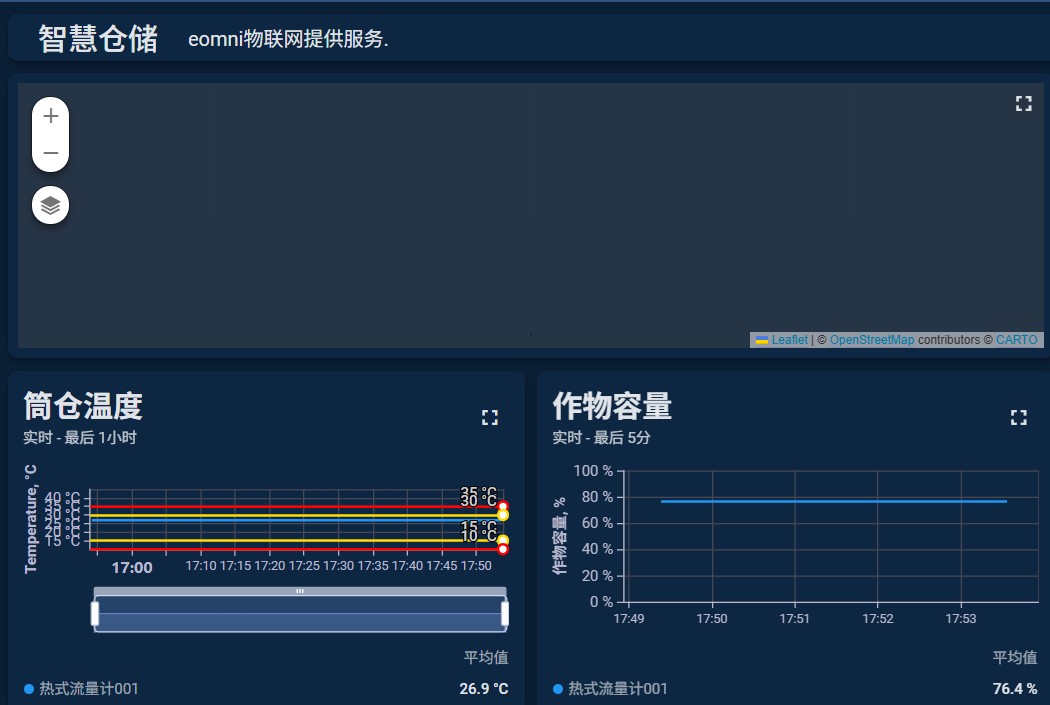
Task: Click the 智慧仓储 dashboard title
Action: 98,39
